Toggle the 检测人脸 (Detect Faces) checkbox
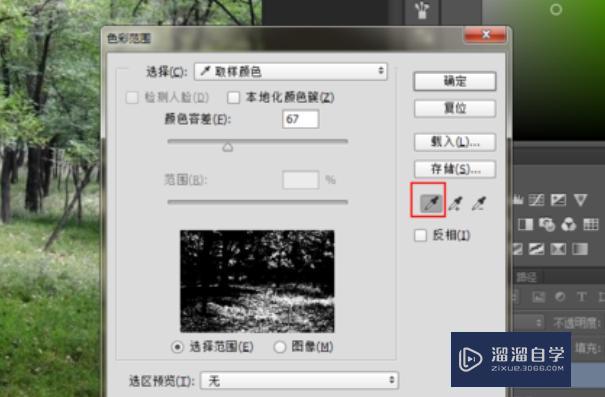Image resolution: width=605 pixels, height=397 pixels. (x=132, y=97)
